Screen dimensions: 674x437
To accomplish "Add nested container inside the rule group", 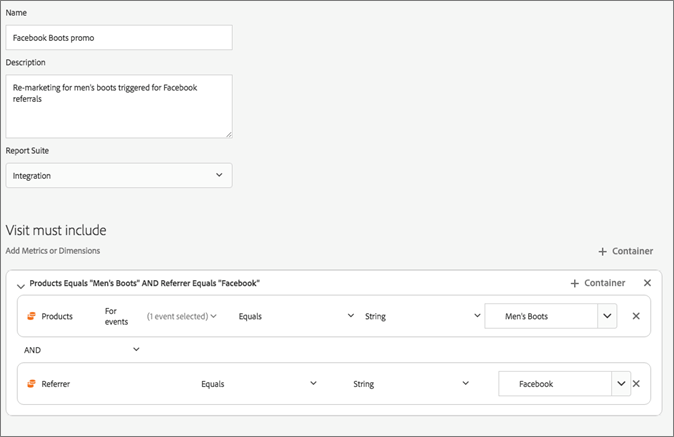I will point(597,283).
